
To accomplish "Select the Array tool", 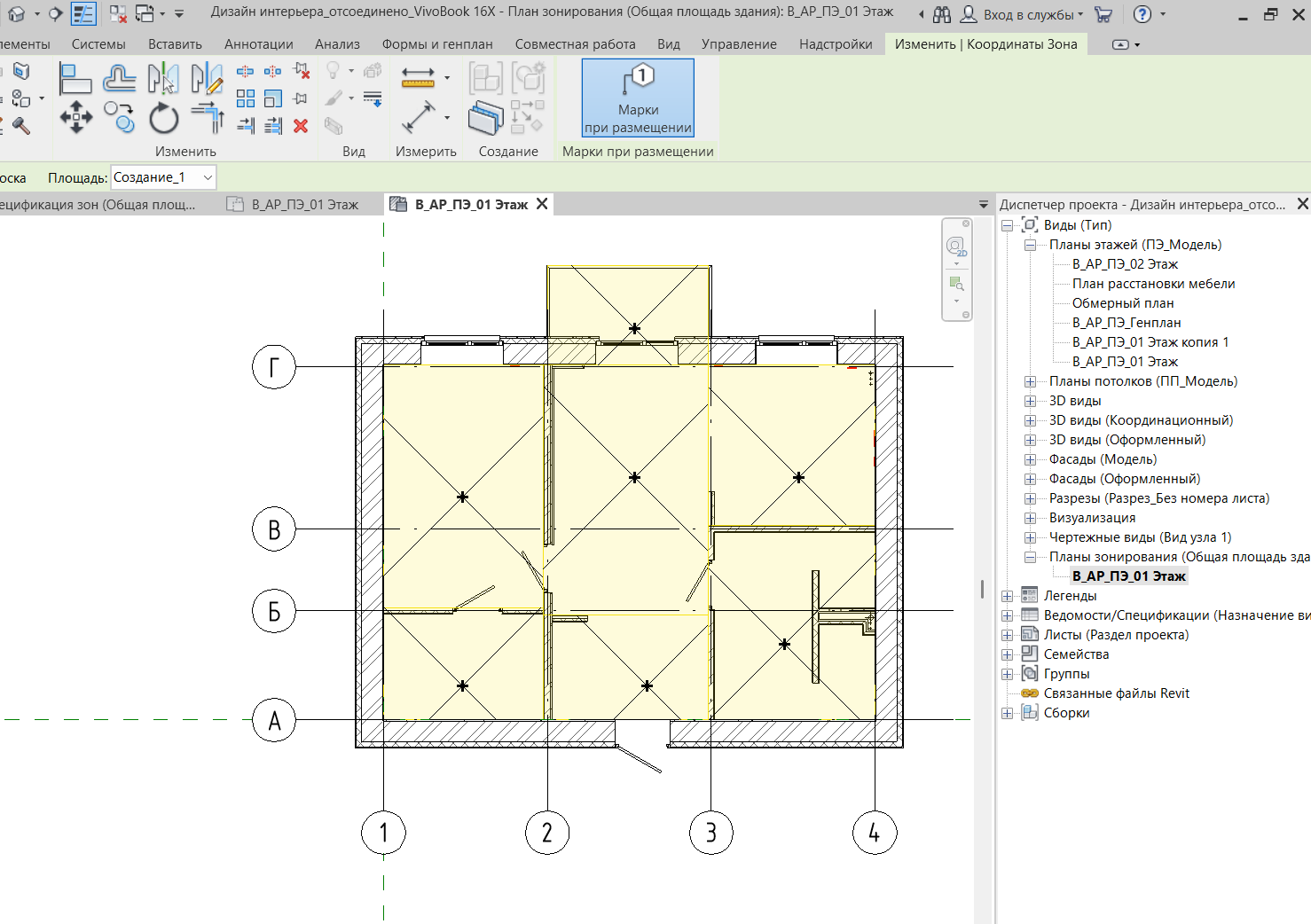I will click(x=246, y=98).
